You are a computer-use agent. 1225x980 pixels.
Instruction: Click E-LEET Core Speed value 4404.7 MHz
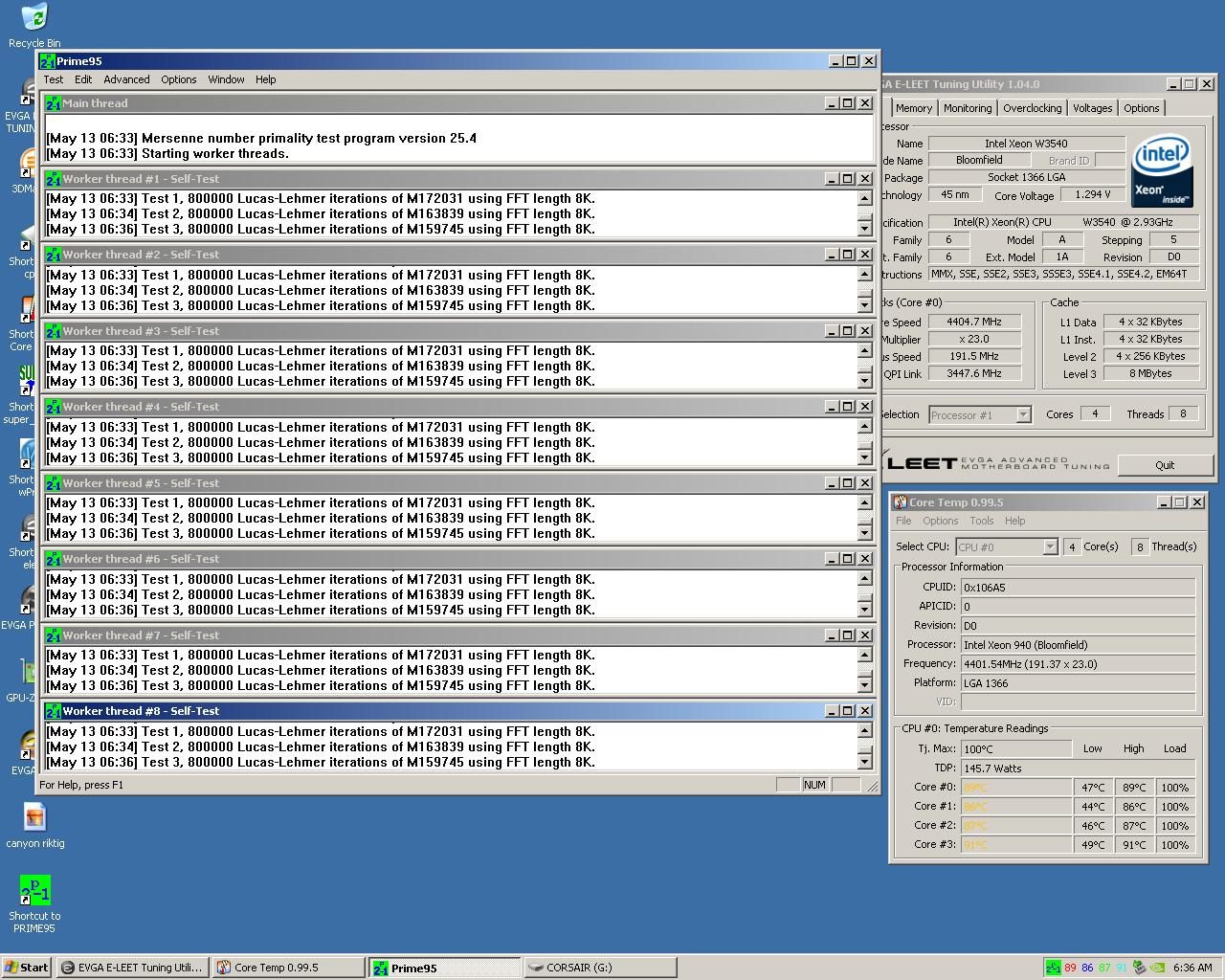pyautogui.click(x=973, y=323)
